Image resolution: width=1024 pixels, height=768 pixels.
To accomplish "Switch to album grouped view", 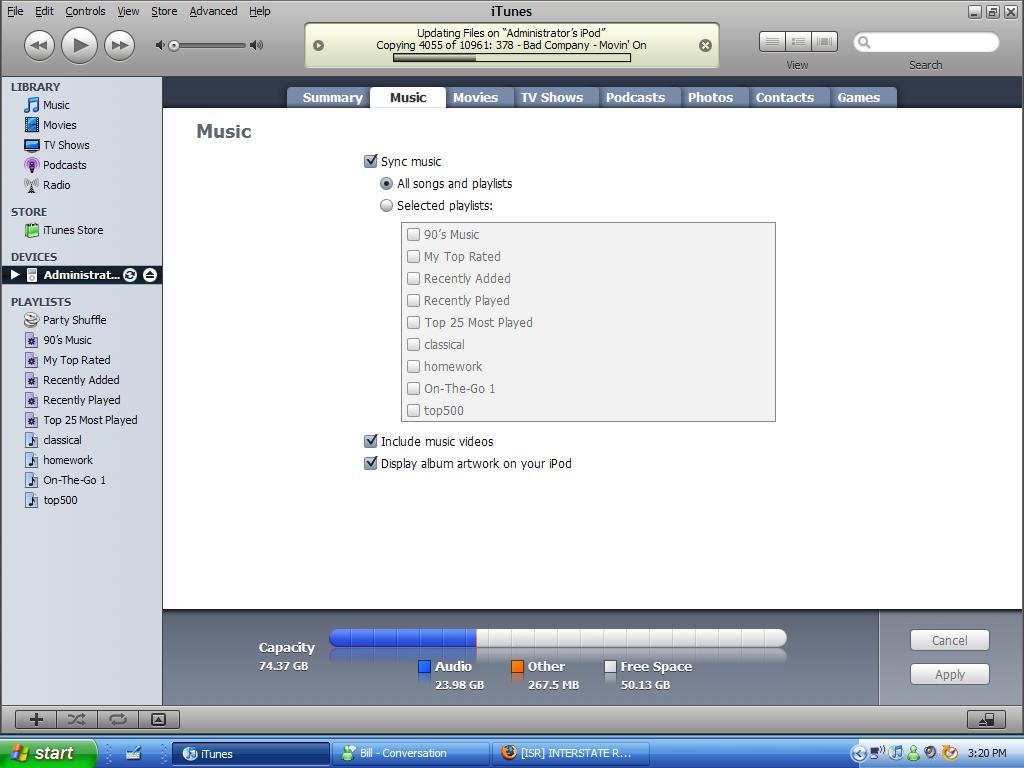I will (x=798, y=42).
